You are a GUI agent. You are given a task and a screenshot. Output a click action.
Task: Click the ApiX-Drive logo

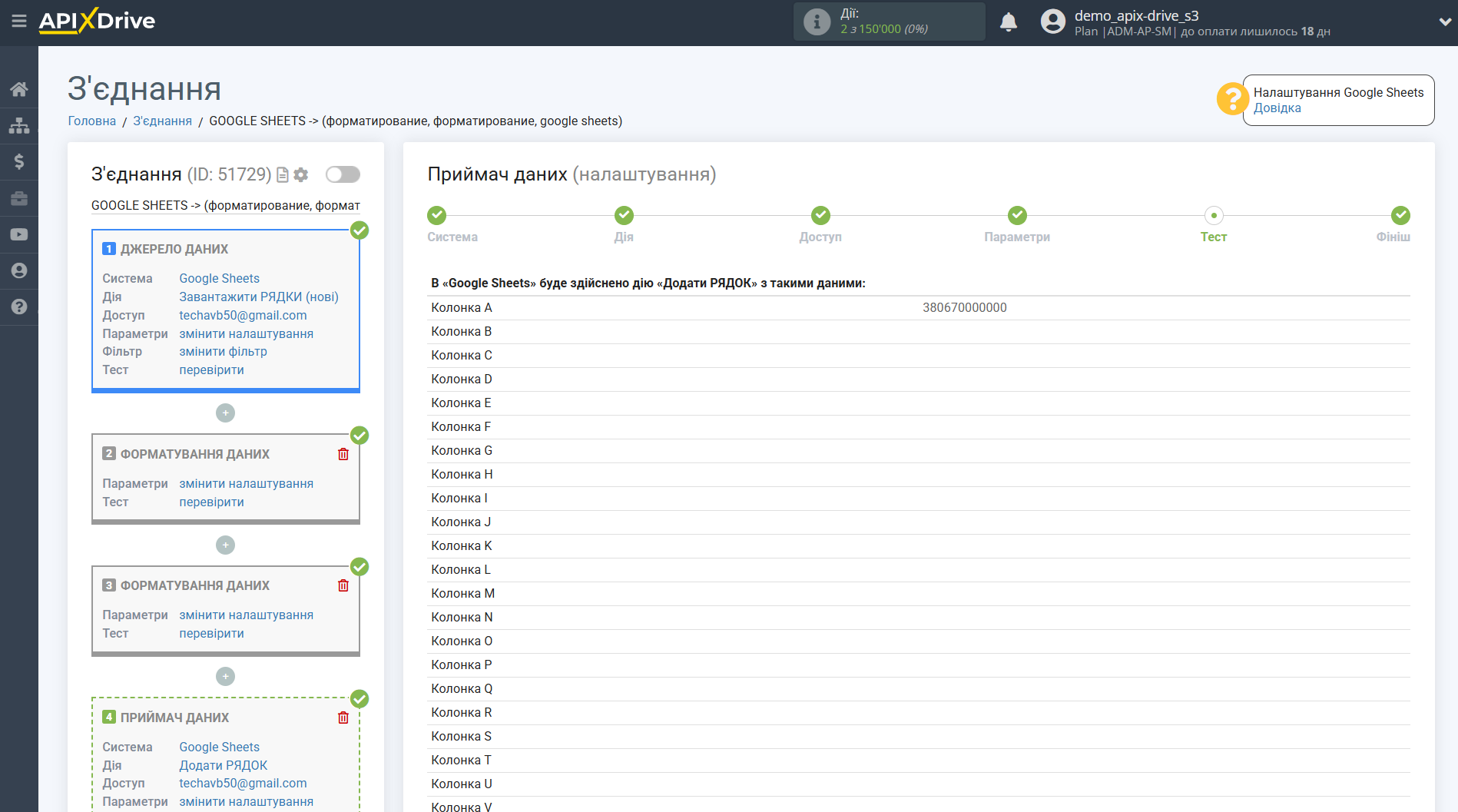click(x=97, y=21)
